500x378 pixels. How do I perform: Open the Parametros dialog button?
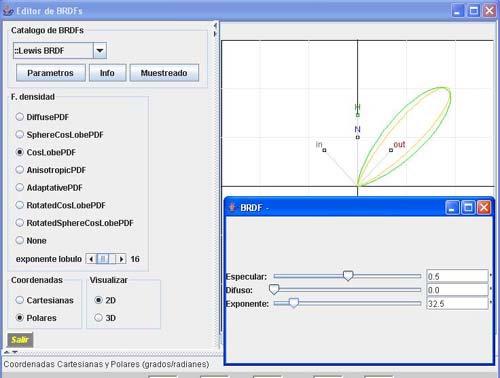(x=51, y=73)
